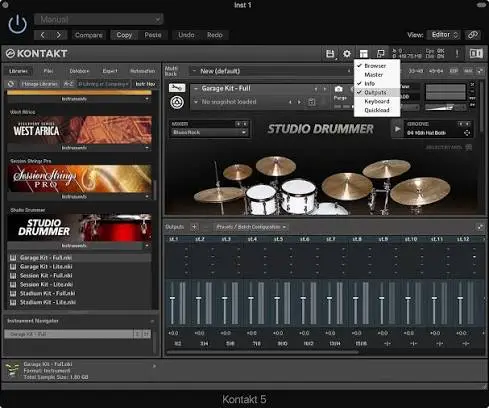
Task: Open the Blues Rock mixer preset dropdown
Action: coord(209,132)
